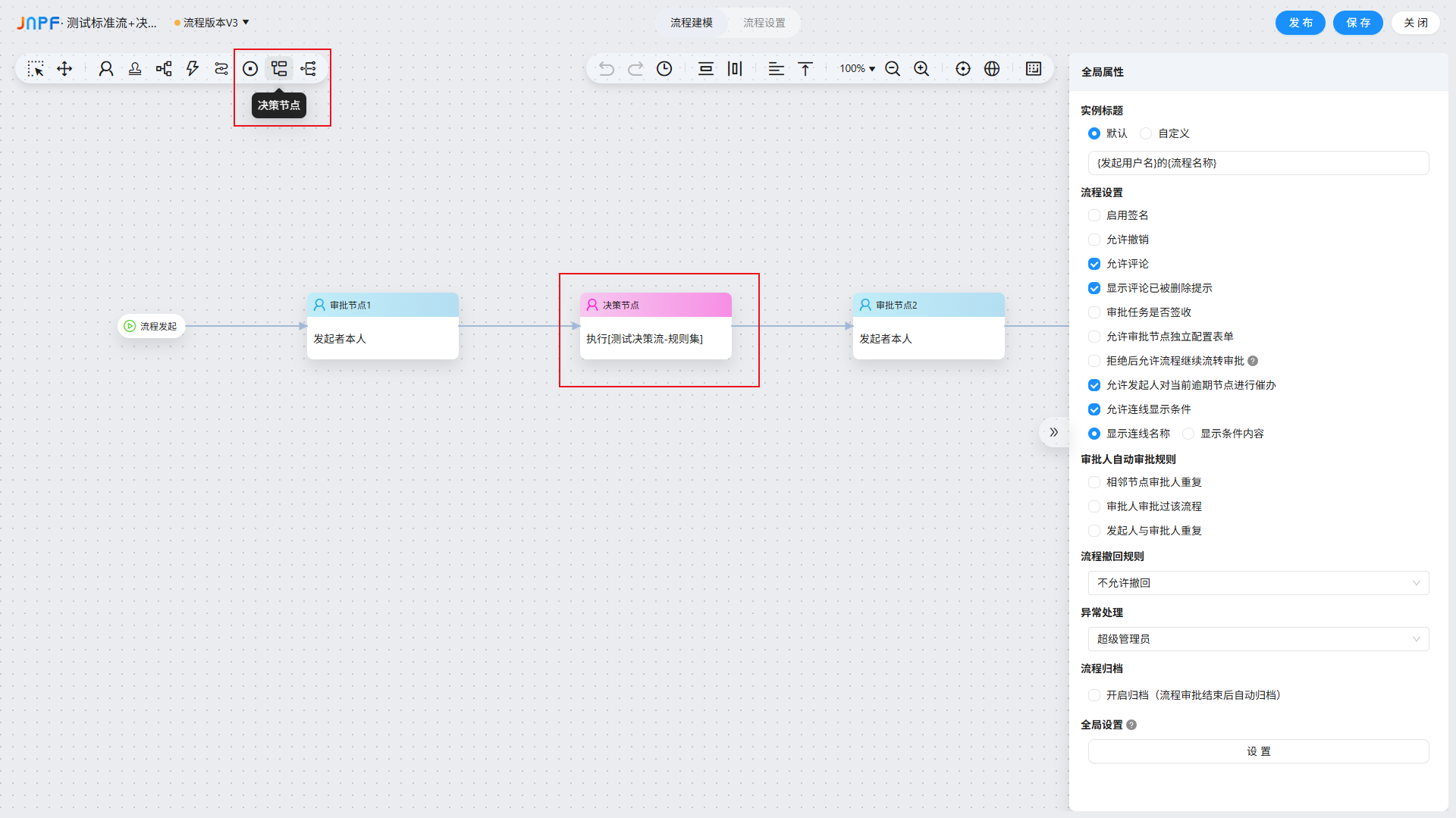Expand the 流程版本V3 version dropdown
The image size is (1456, 818).
[212, 23]
